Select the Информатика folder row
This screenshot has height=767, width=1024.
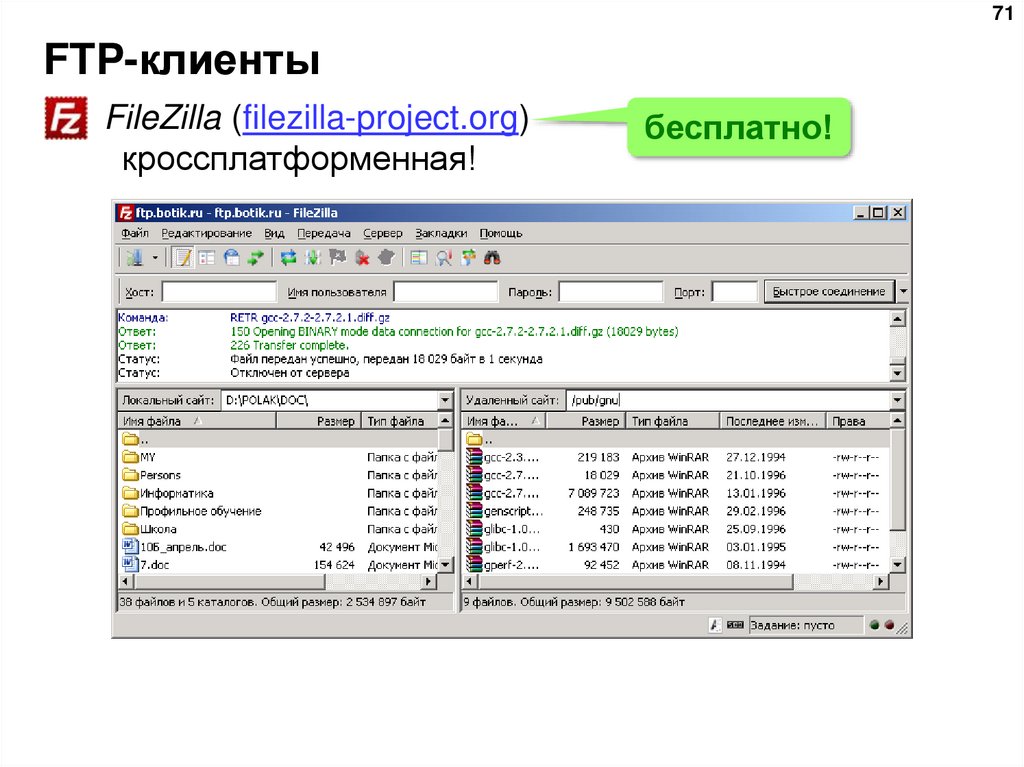(279, 493)
